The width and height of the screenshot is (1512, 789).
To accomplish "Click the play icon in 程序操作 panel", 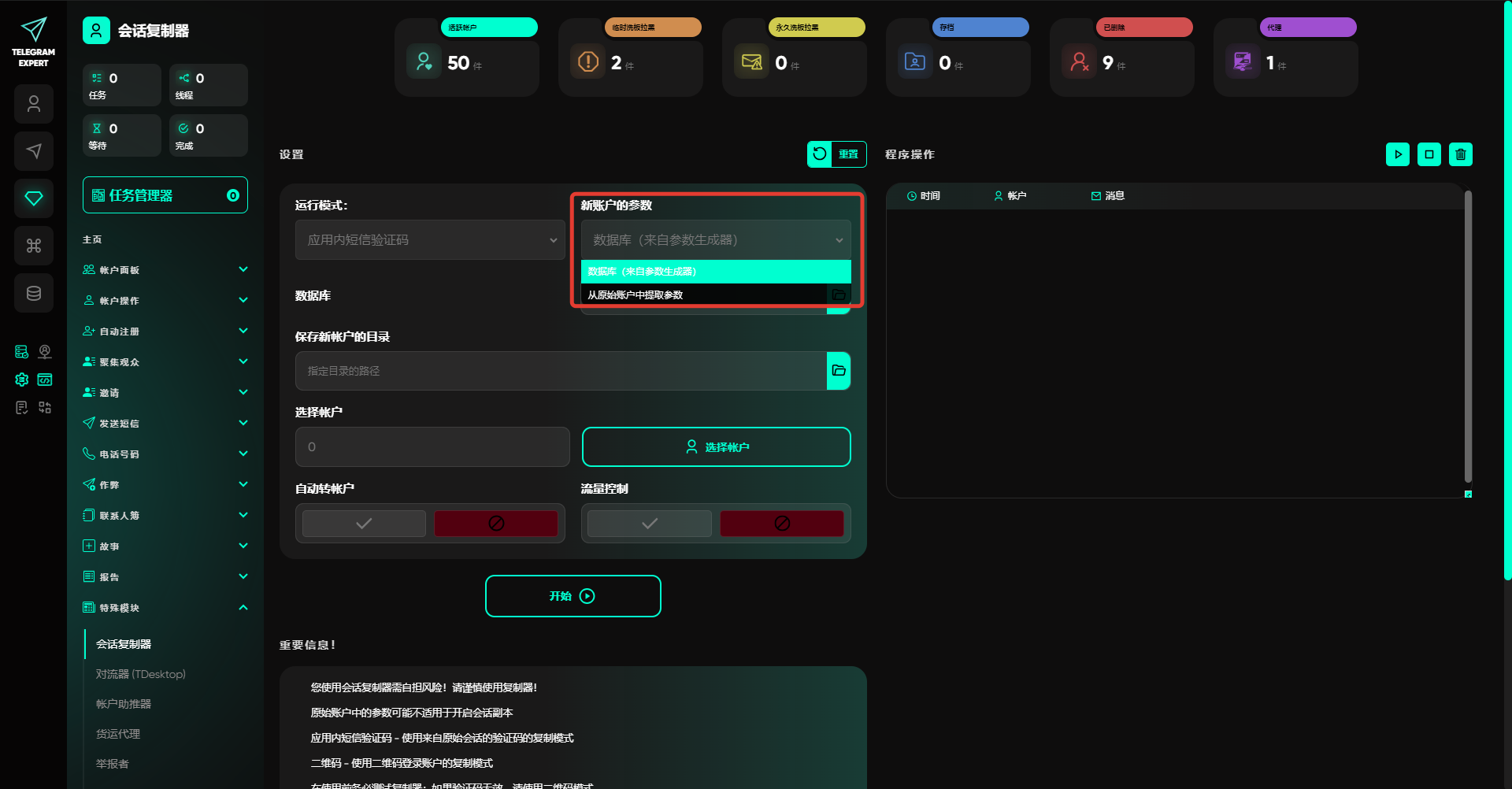I will 1397,154.
